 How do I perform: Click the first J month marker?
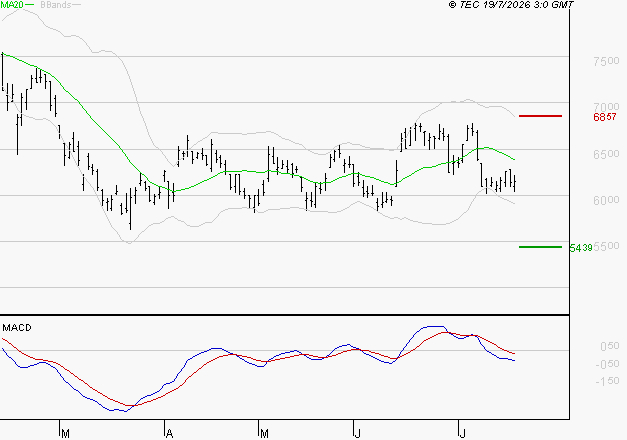(x=358, y=434)
